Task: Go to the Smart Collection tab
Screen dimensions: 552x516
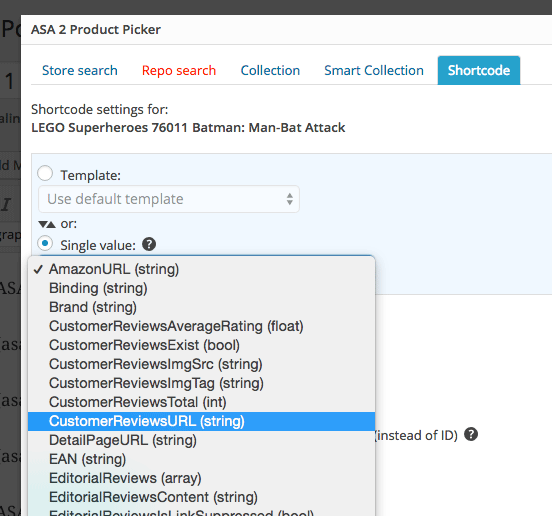Action: [x=374, y=70]
